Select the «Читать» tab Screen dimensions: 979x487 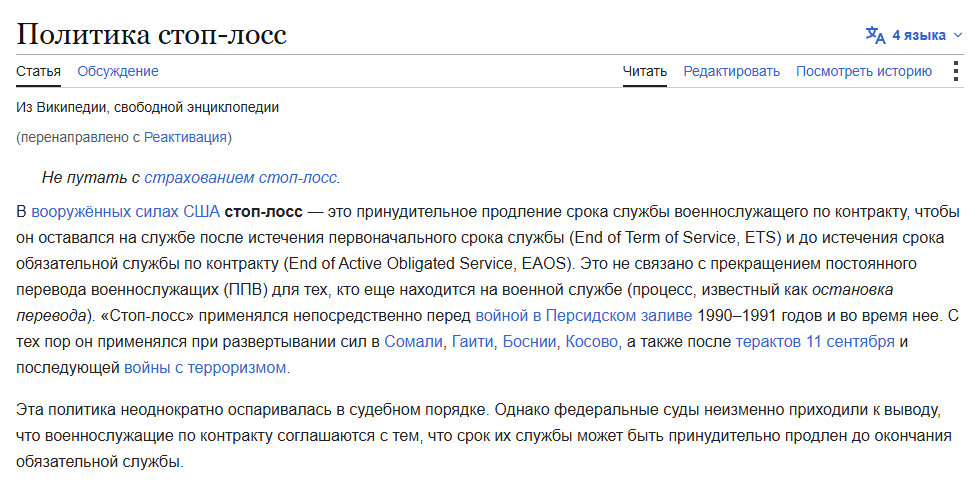645,71
